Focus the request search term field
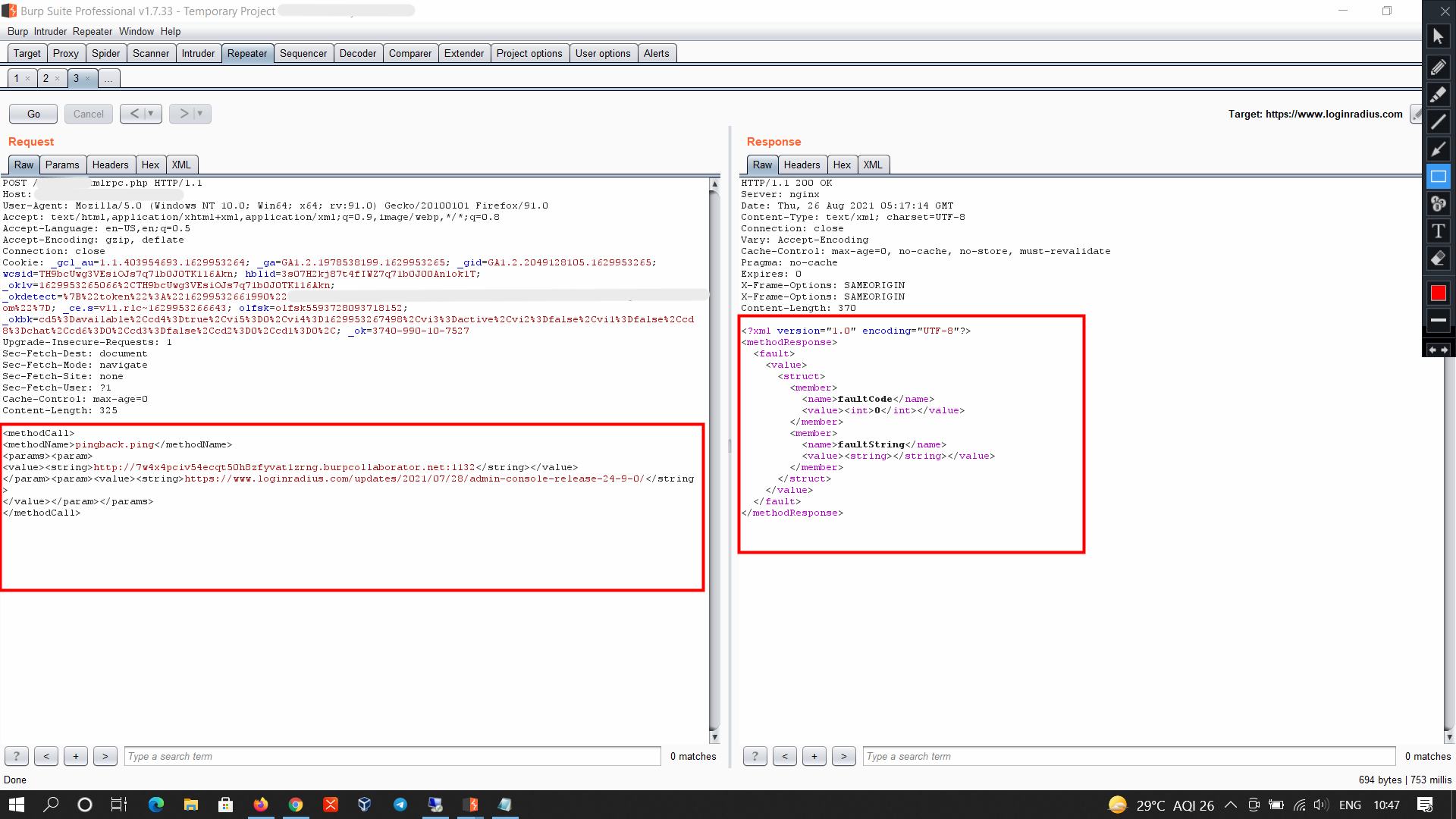1456x819 pixels. tap(393, 756)
